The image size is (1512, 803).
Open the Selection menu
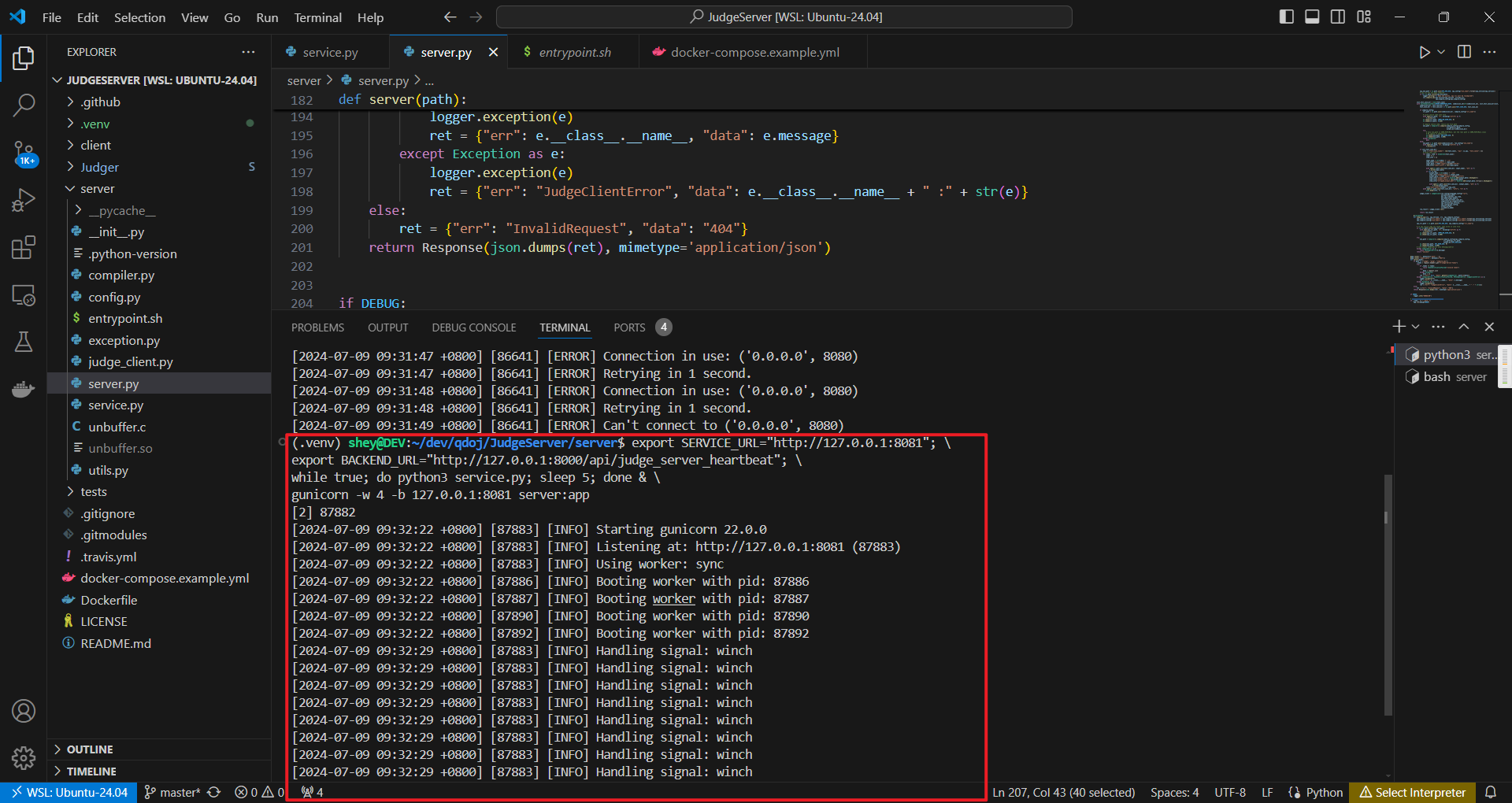pyautogui.click(x=139, y=17)
